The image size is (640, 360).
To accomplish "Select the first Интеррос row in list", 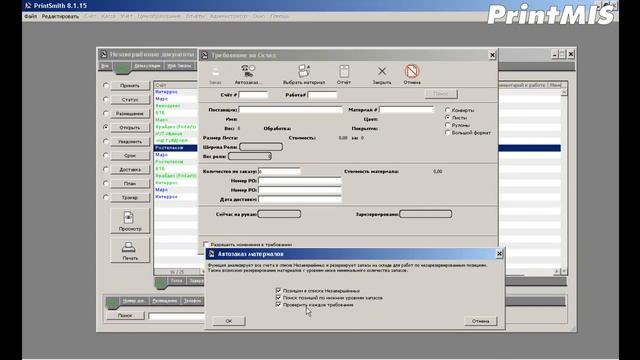I will coord(176,92).
